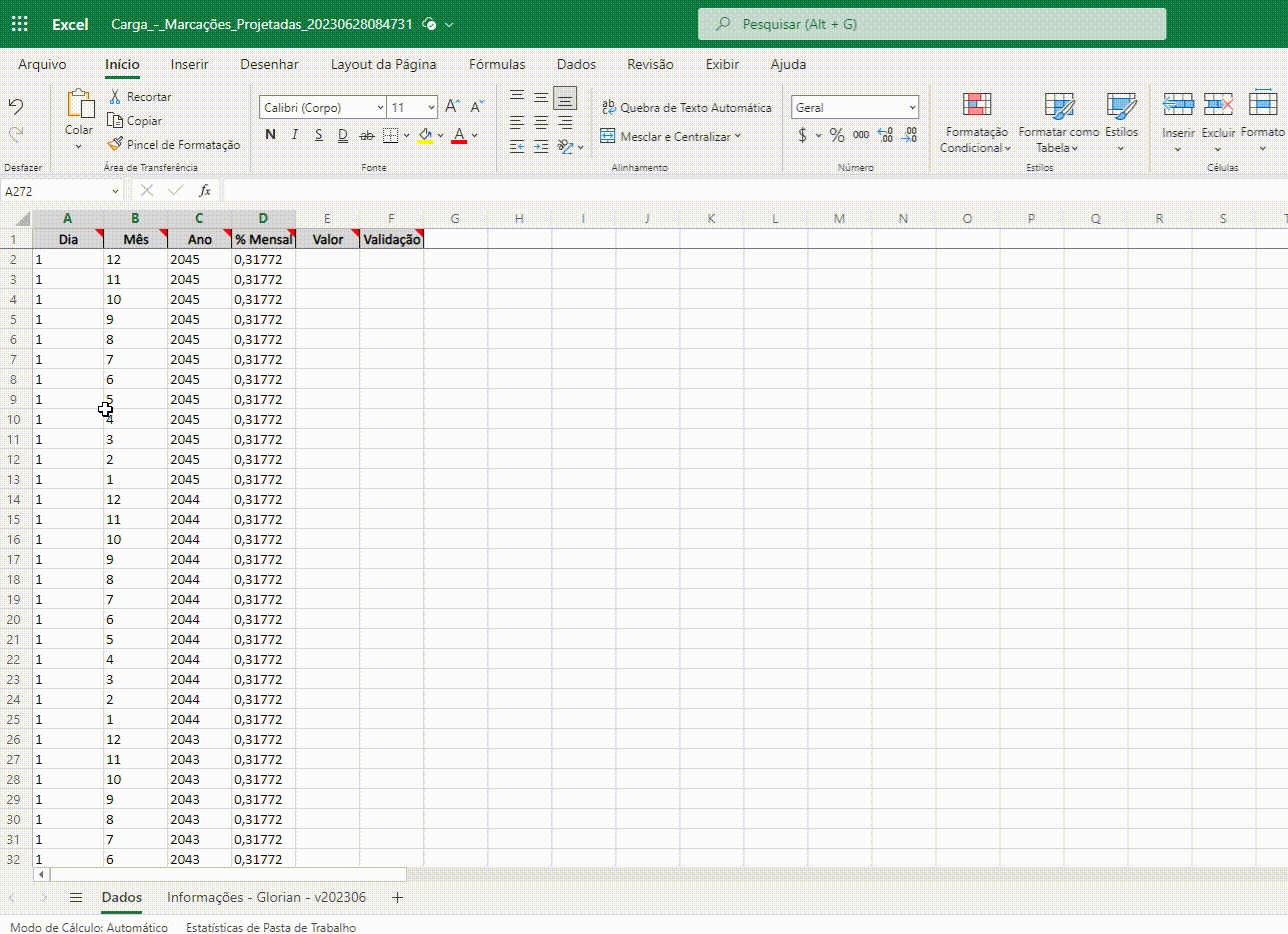Image resolution: width=1288 pixels, height=934 pixels.
Task: Open the all sheets list icon
Action: pos(76,897)
